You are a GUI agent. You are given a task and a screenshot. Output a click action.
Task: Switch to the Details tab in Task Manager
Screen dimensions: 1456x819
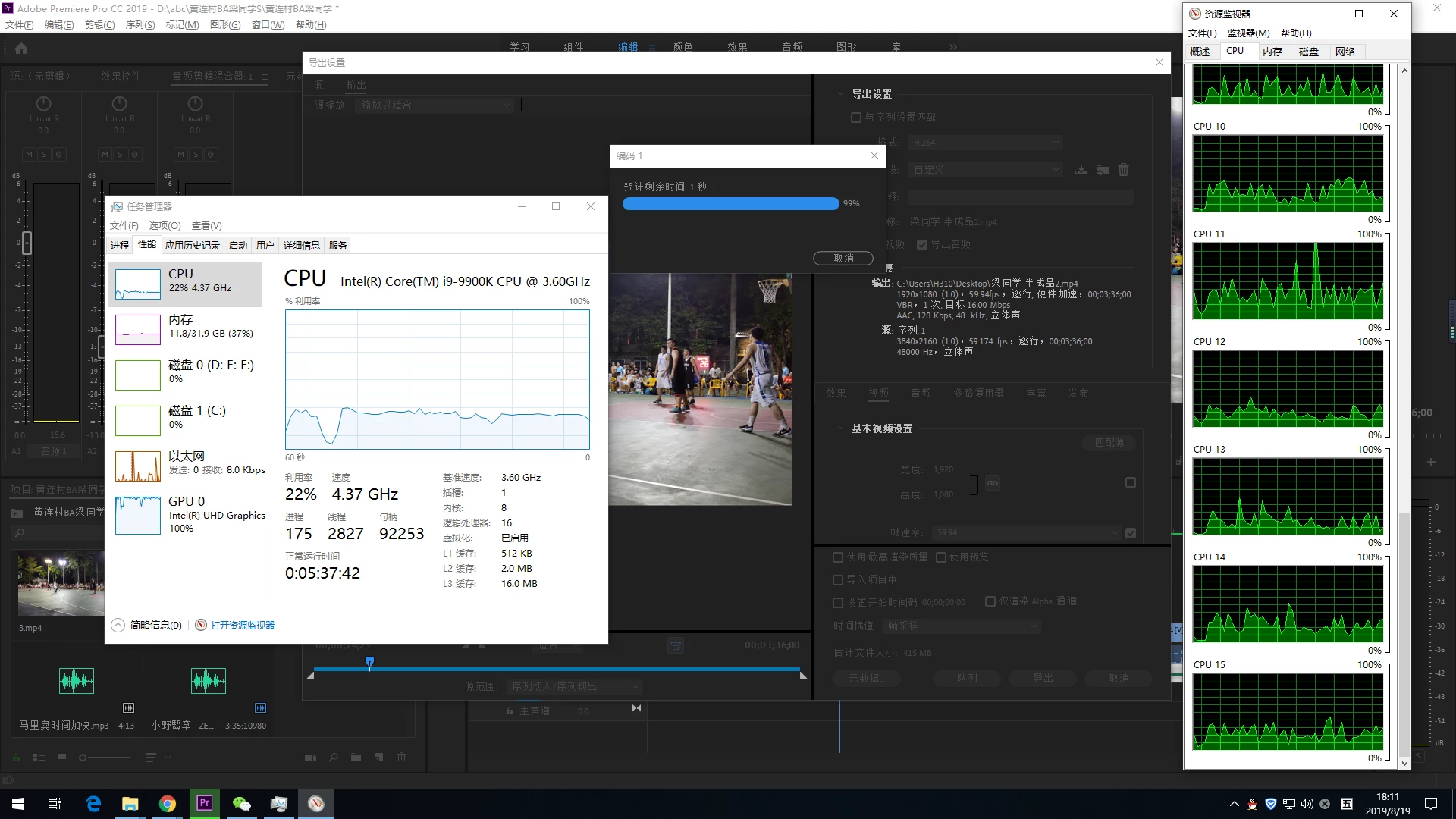coord(301,245)
